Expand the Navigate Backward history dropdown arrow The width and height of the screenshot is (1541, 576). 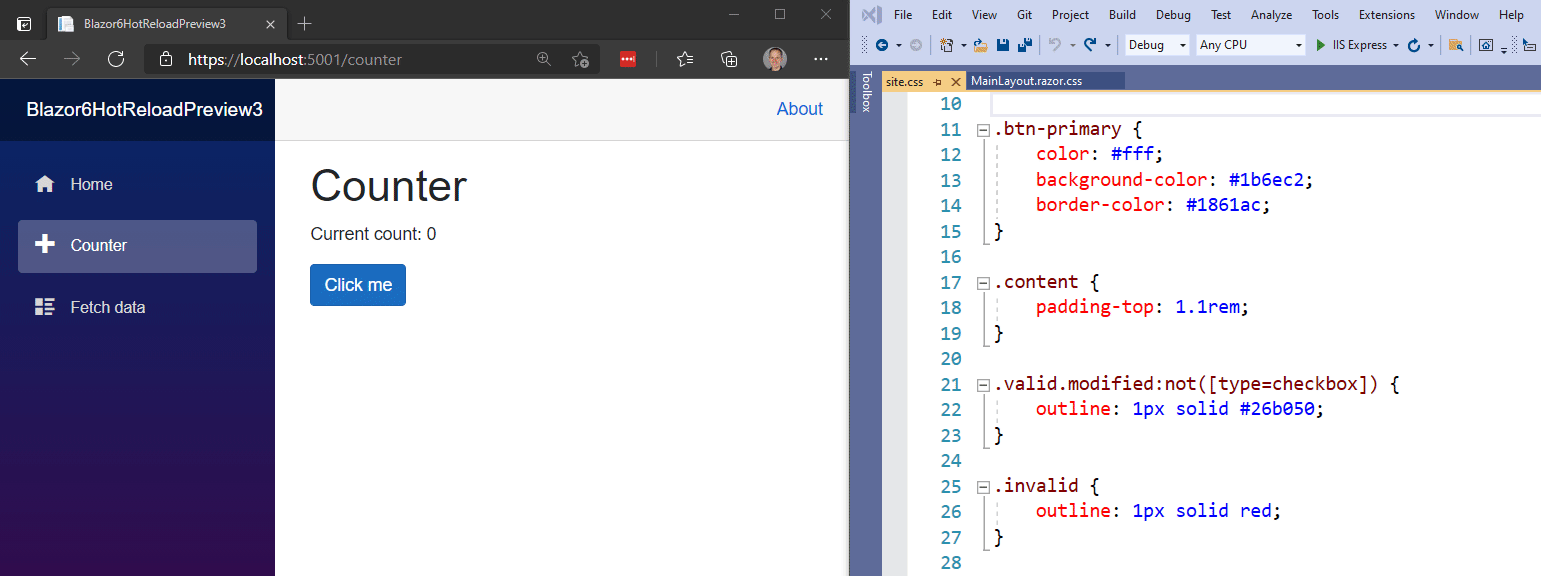click(x=898, y=45)
